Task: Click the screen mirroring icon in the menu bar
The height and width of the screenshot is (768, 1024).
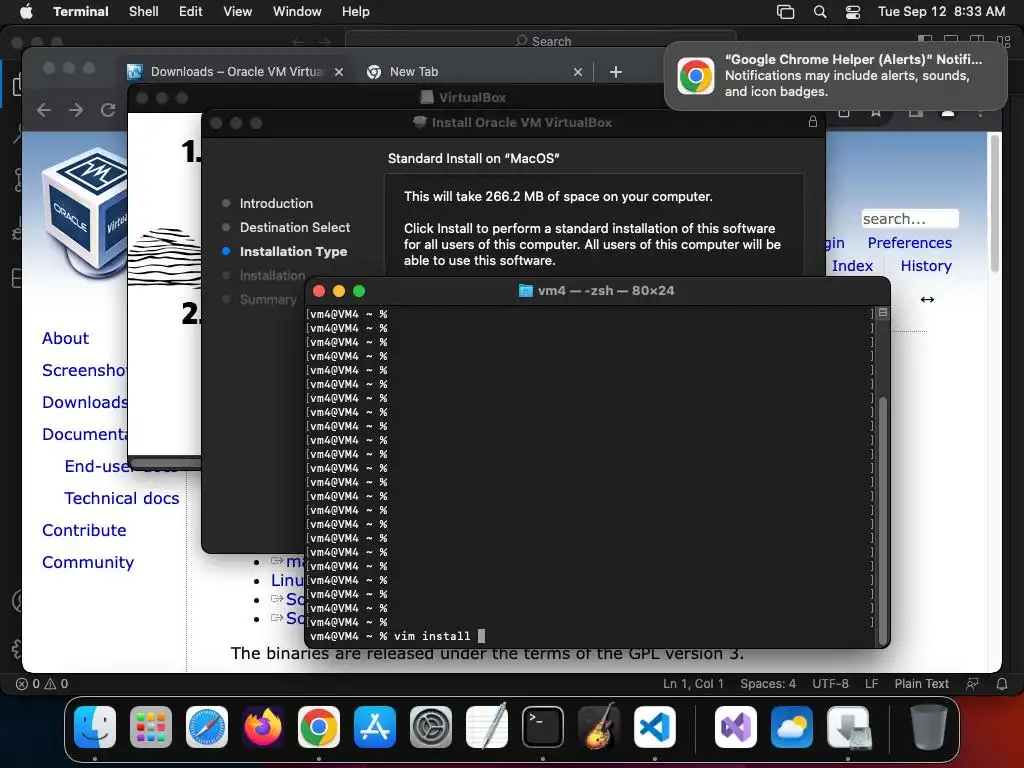Action: pos(786,12)
